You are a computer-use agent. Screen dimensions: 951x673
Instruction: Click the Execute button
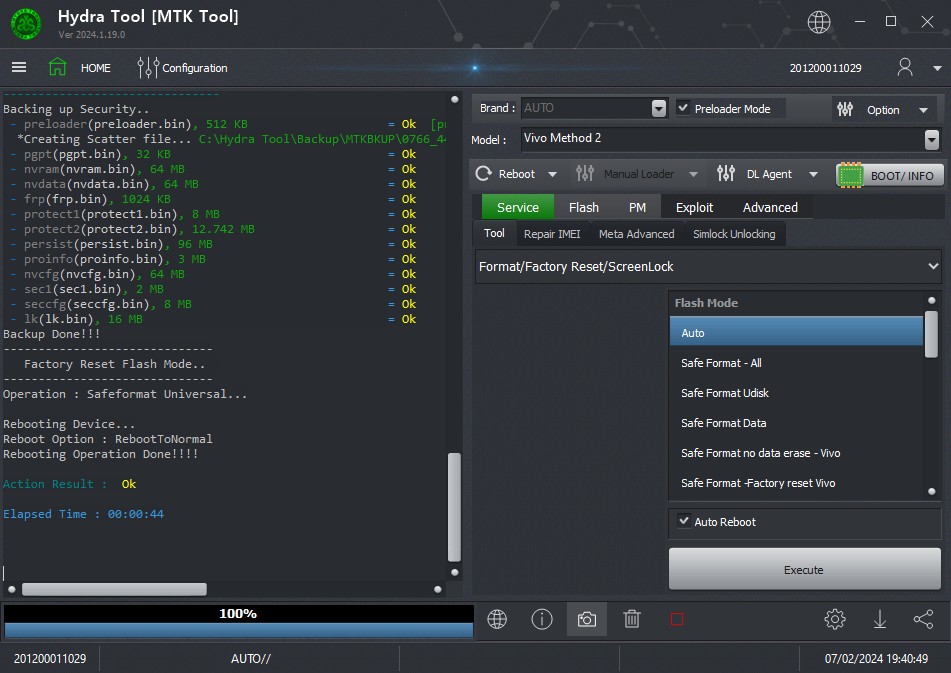click(804, 569)
